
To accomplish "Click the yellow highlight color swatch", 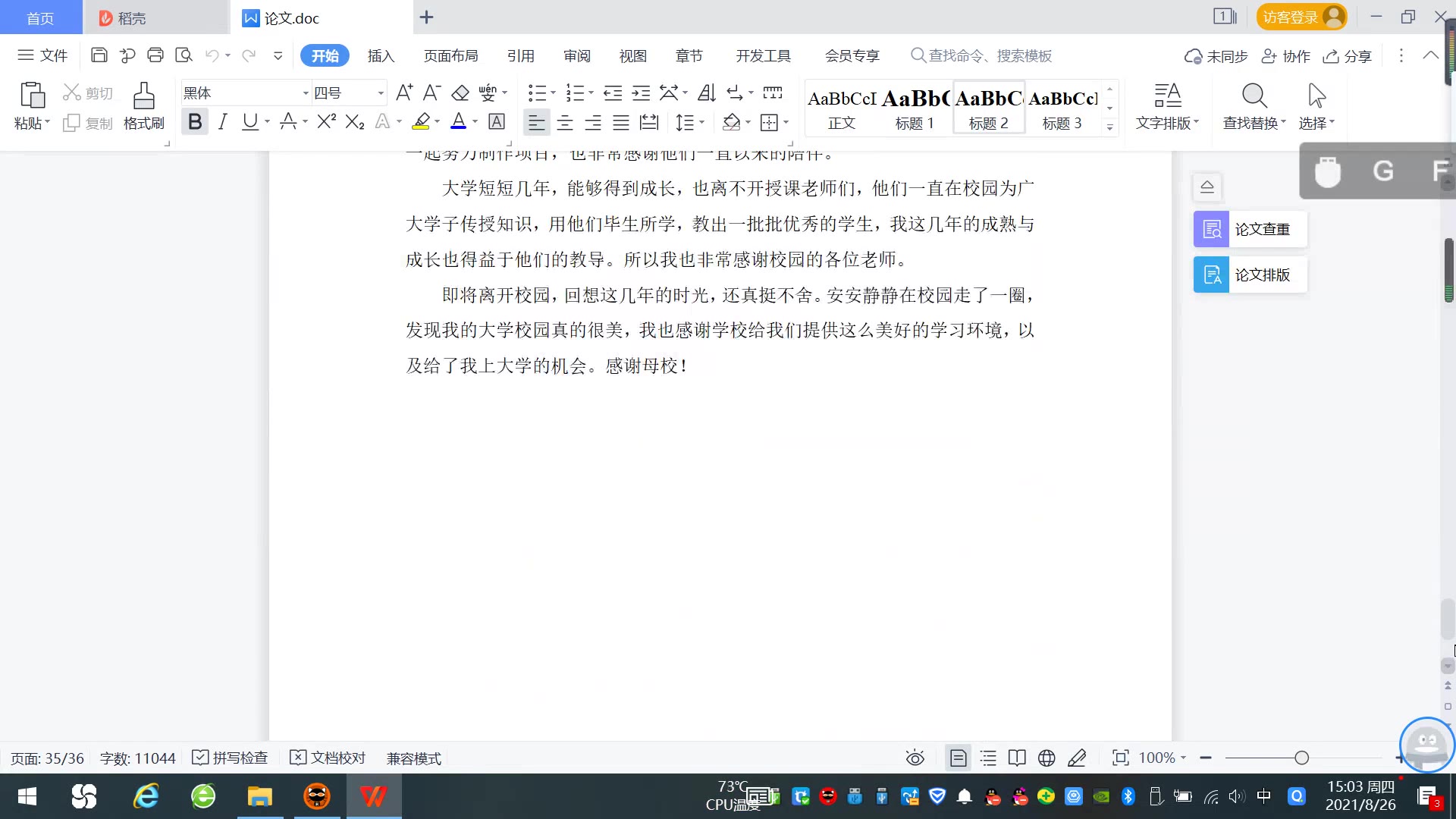I will 421,121.
